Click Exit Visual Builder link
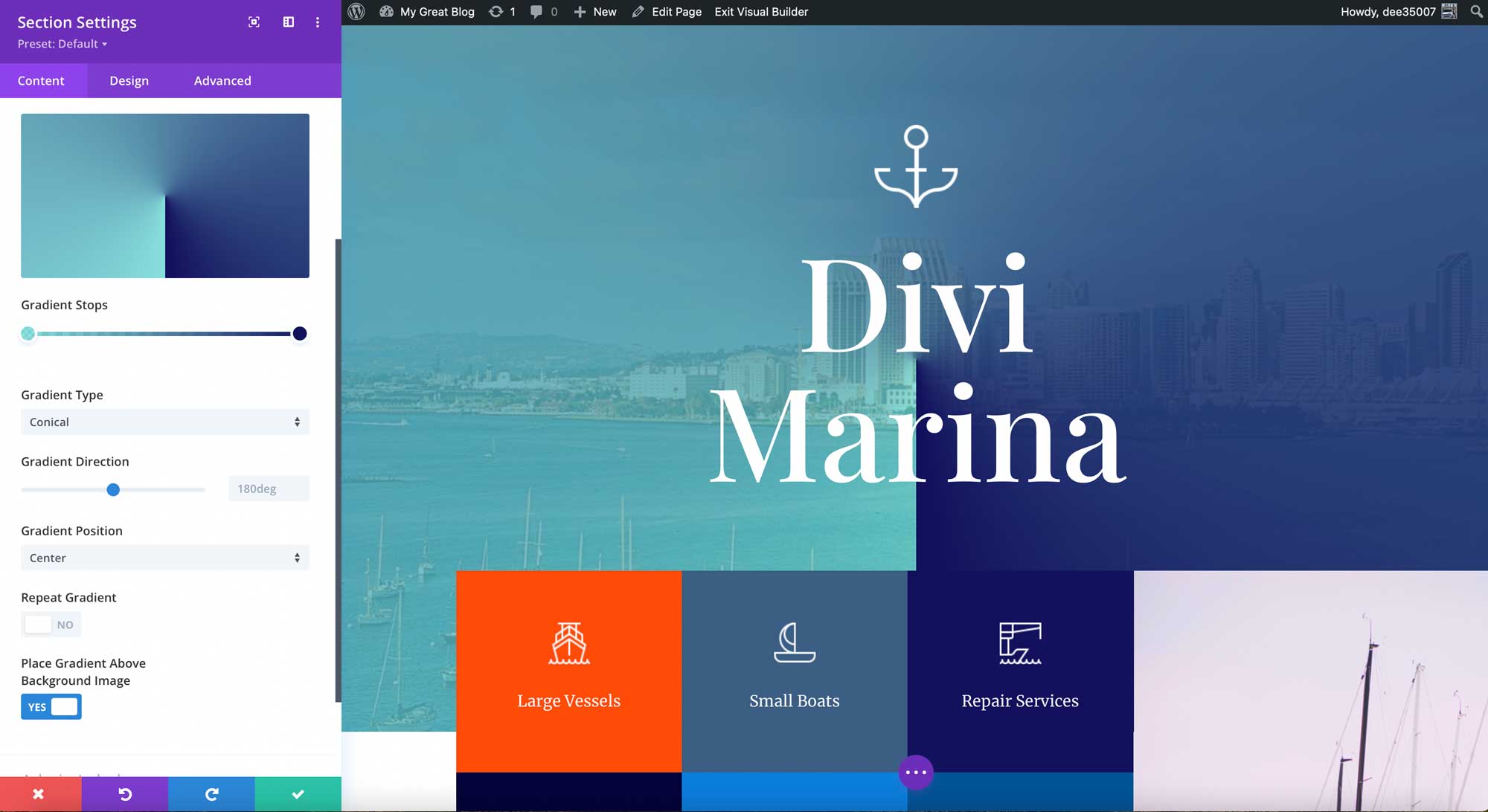This screenshot has height=812, width=1488. (761, 12)
